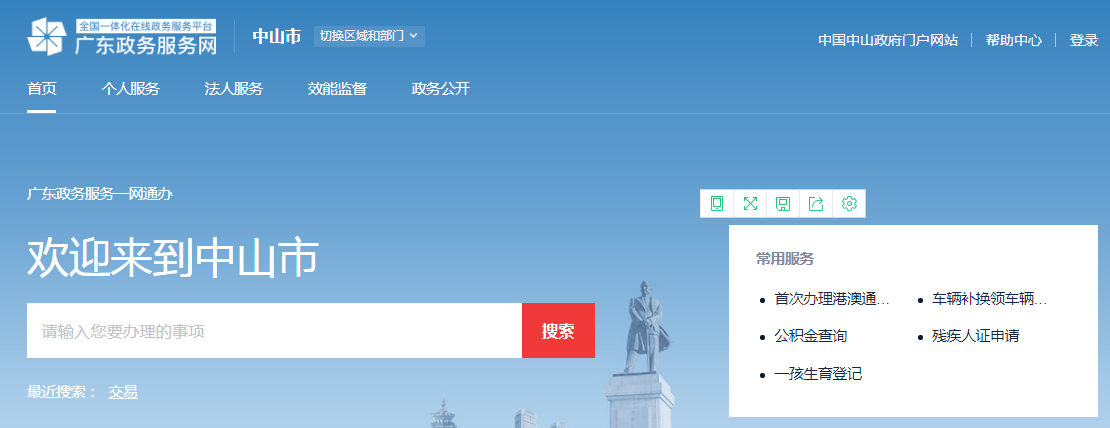Select the 残疾人证申请 service link

pyautogui.click(x=975, y=336)
